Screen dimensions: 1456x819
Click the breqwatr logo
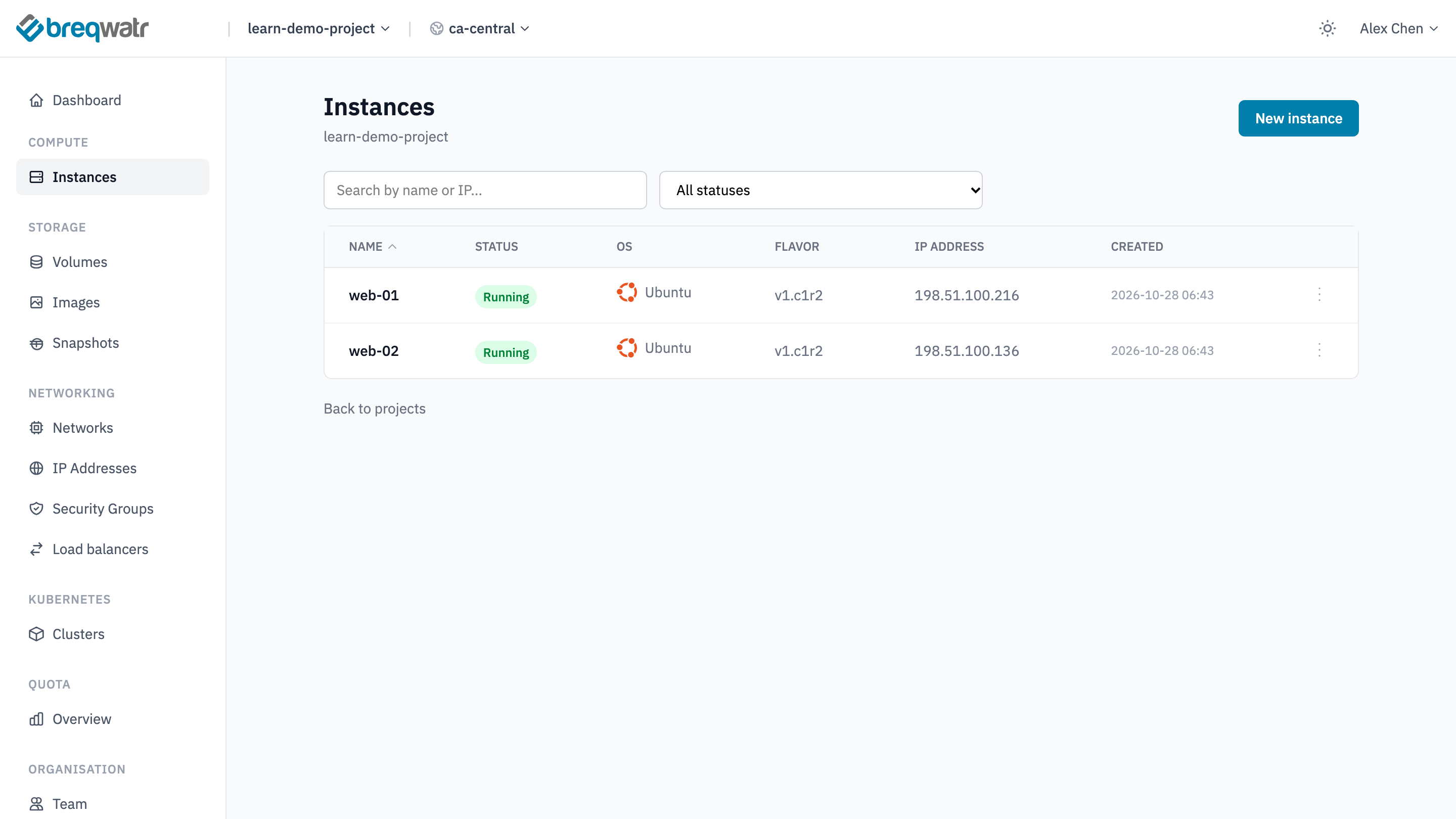pos(82,28)
